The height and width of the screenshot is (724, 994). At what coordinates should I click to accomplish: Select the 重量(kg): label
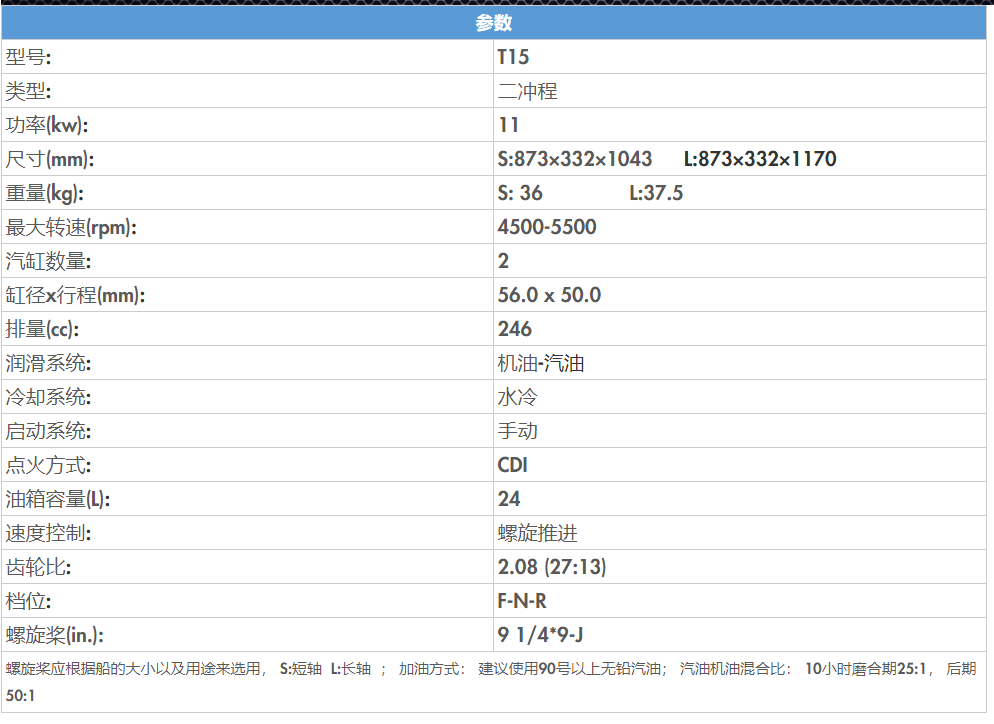click(44, 193)
